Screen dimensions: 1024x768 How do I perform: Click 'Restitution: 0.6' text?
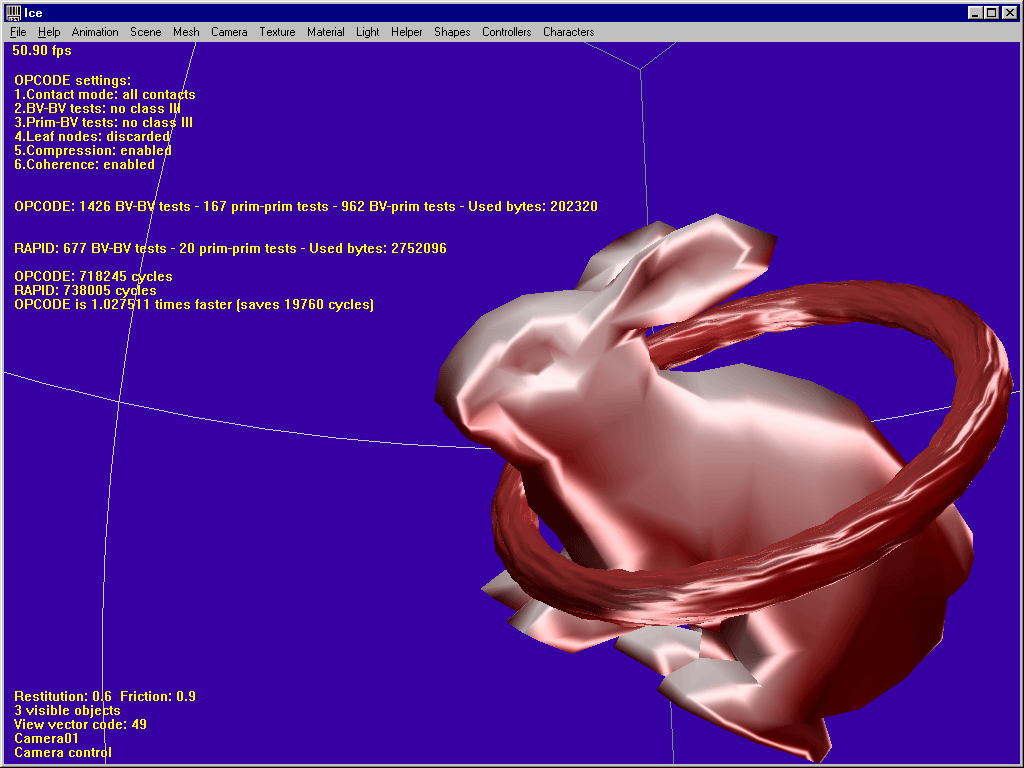(63, 696)
